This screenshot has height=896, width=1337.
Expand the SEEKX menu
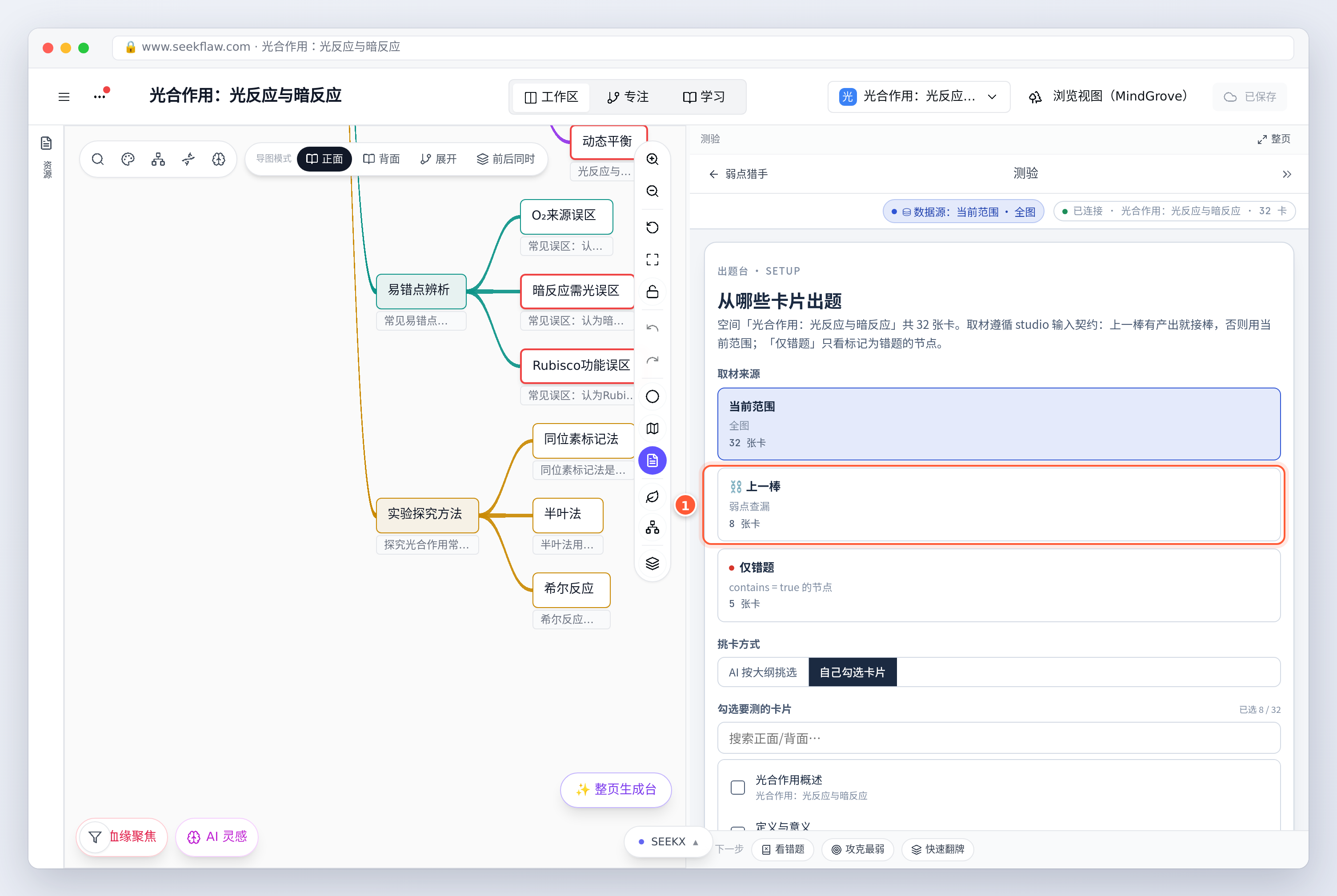coord(668,842)
